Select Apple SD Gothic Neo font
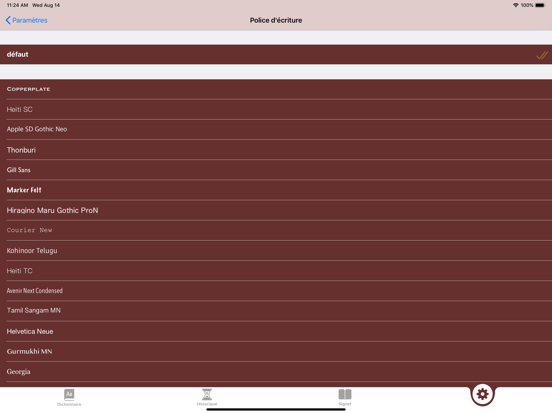This screenshot has height=414, width=552. [x=276, y=129]
